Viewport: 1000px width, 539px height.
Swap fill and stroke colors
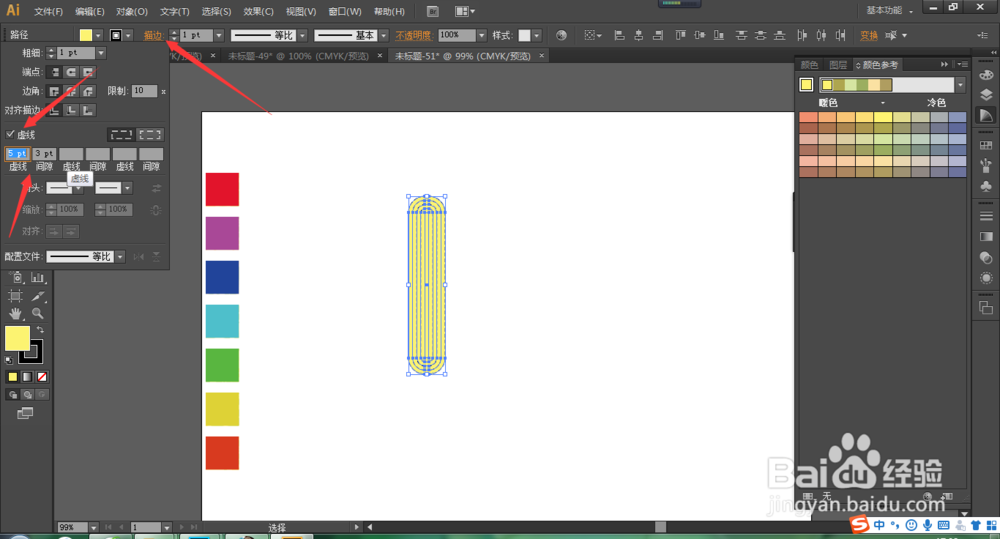40,330
